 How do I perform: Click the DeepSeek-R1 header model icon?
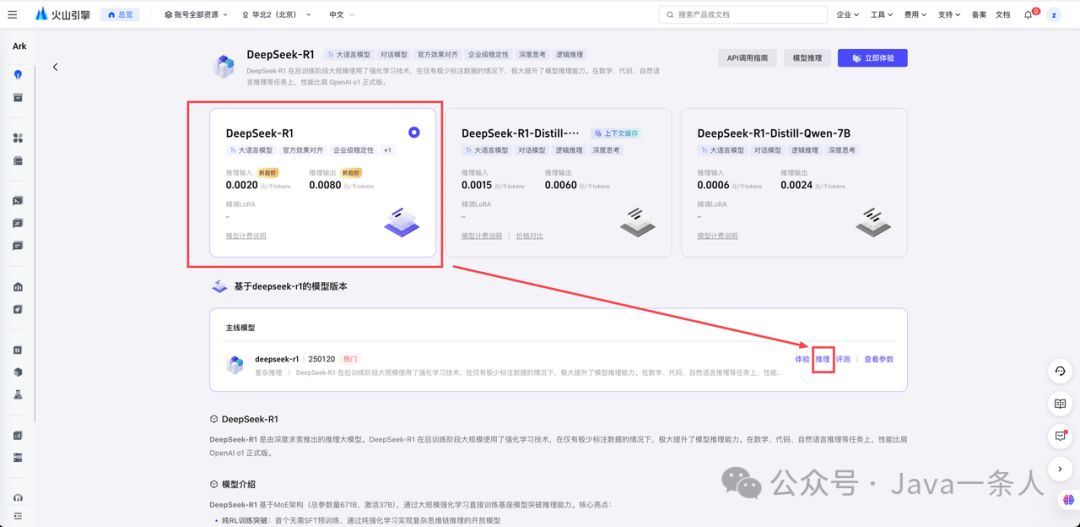pyautogui.click(x=225, y=66)
